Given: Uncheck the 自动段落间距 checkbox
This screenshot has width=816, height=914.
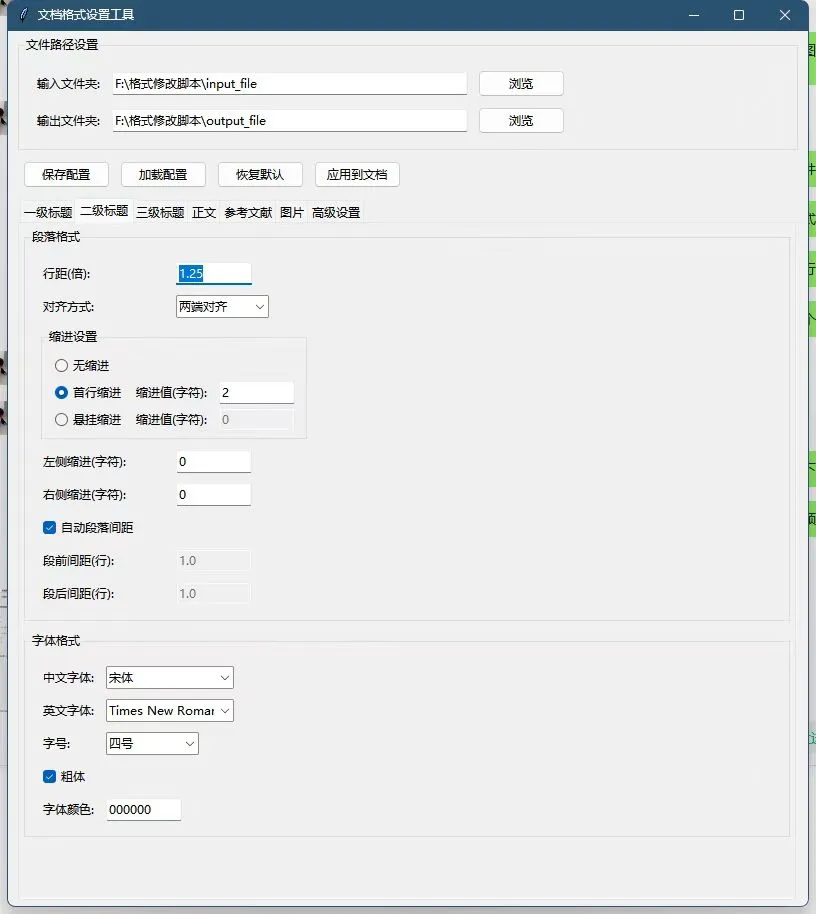Looking at the screenshot, I should [x=48, y=527].
